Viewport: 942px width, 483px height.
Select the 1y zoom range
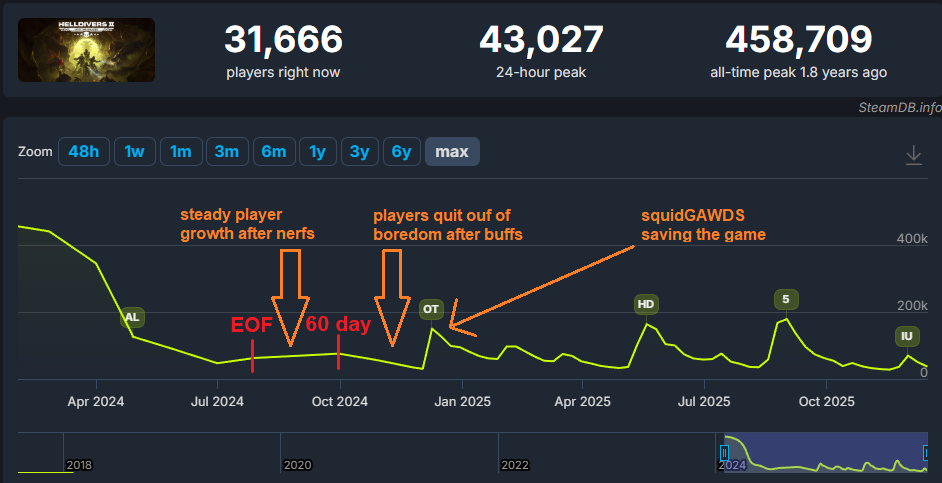[x=318, y=151]
